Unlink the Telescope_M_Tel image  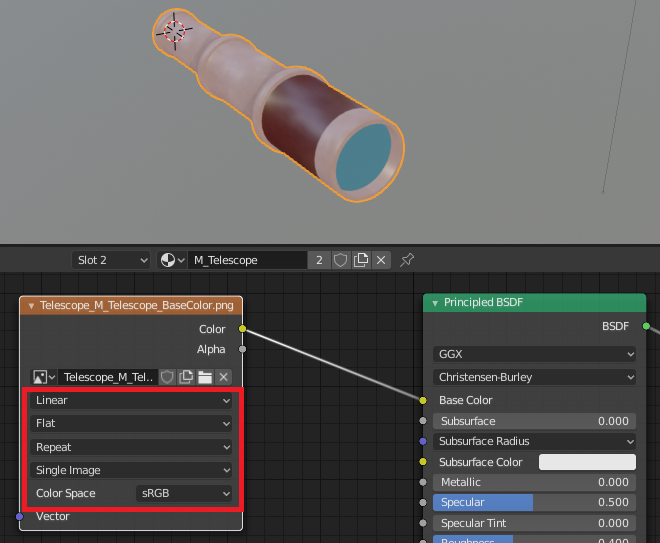pos(224,377)
